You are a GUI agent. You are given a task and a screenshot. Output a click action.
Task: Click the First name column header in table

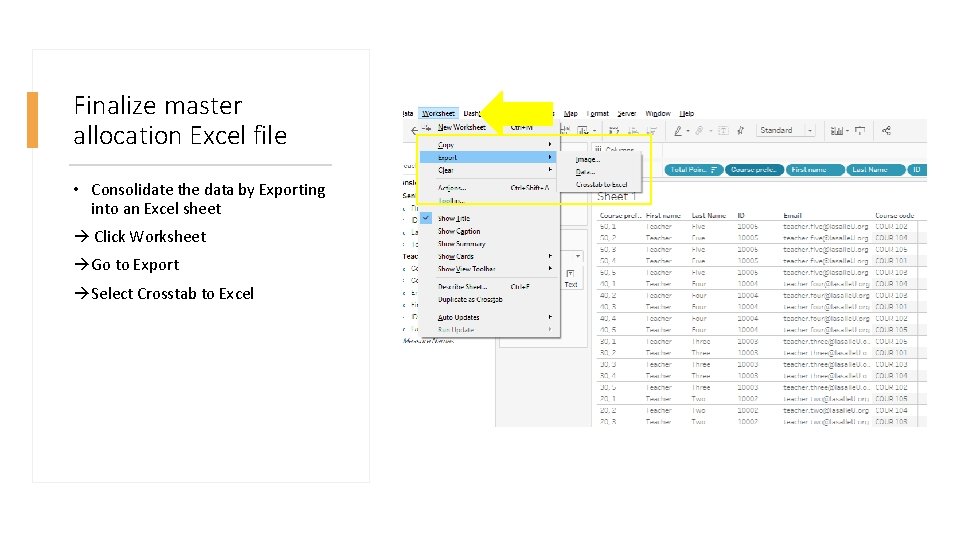point(663,216)
